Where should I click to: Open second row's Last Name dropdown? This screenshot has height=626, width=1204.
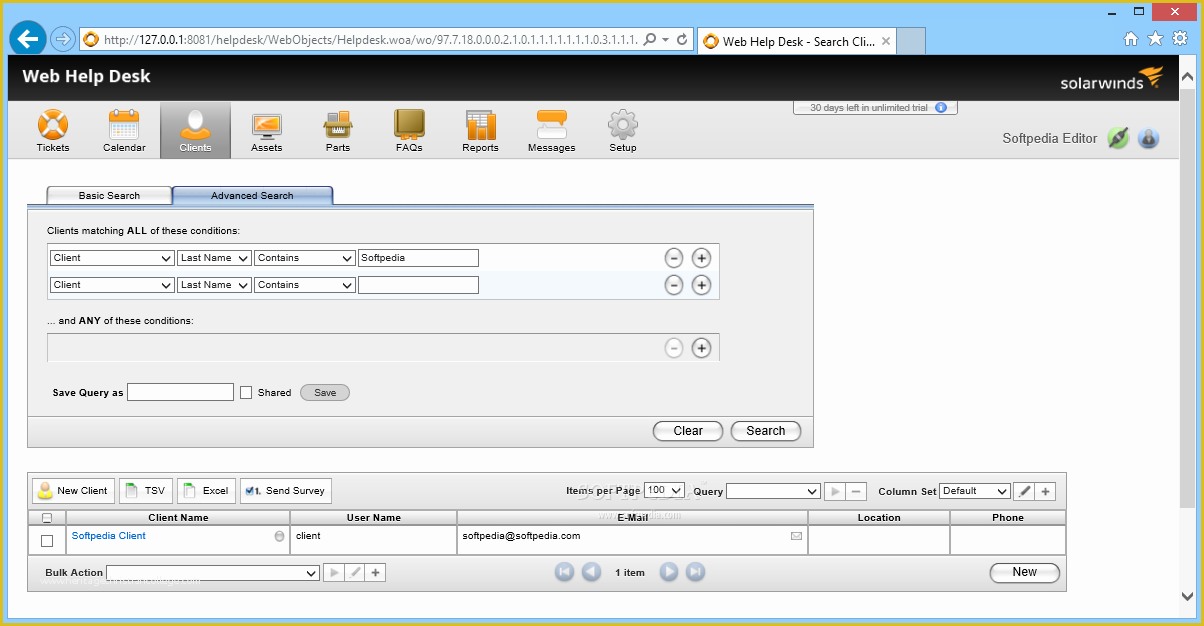[214, 285]
